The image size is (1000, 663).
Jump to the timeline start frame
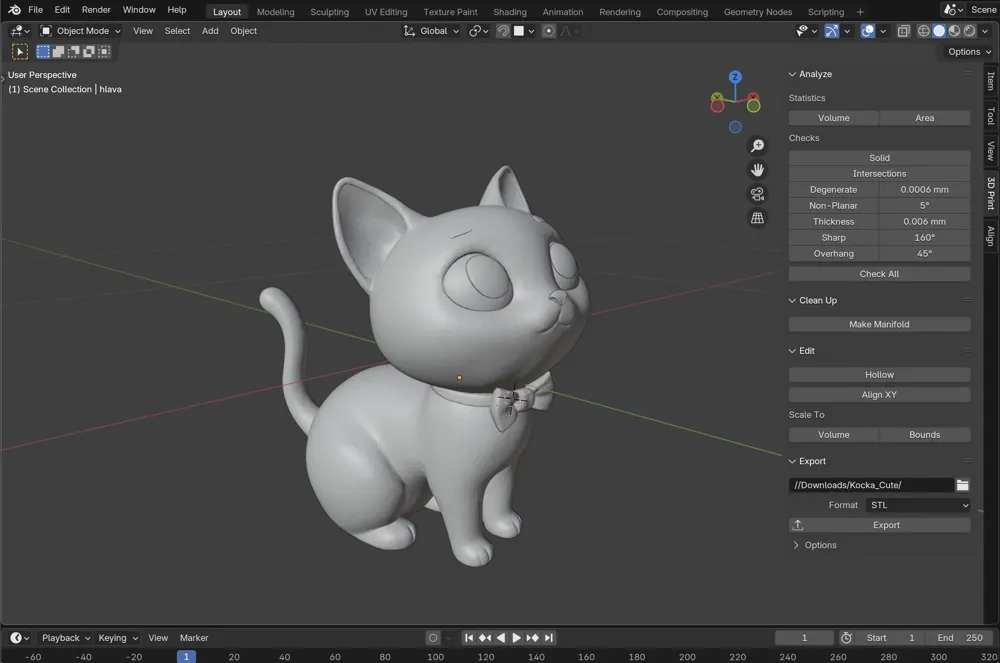469,638
